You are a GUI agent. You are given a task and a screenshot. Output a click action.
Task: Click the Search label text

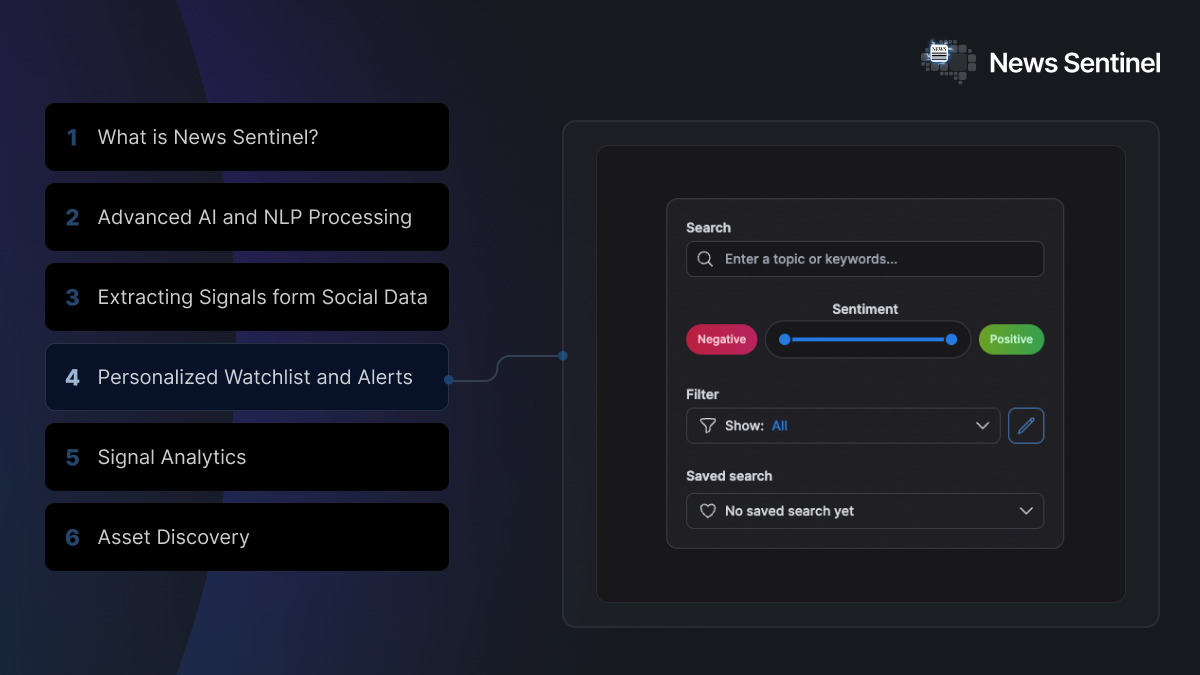pos(708,228)
